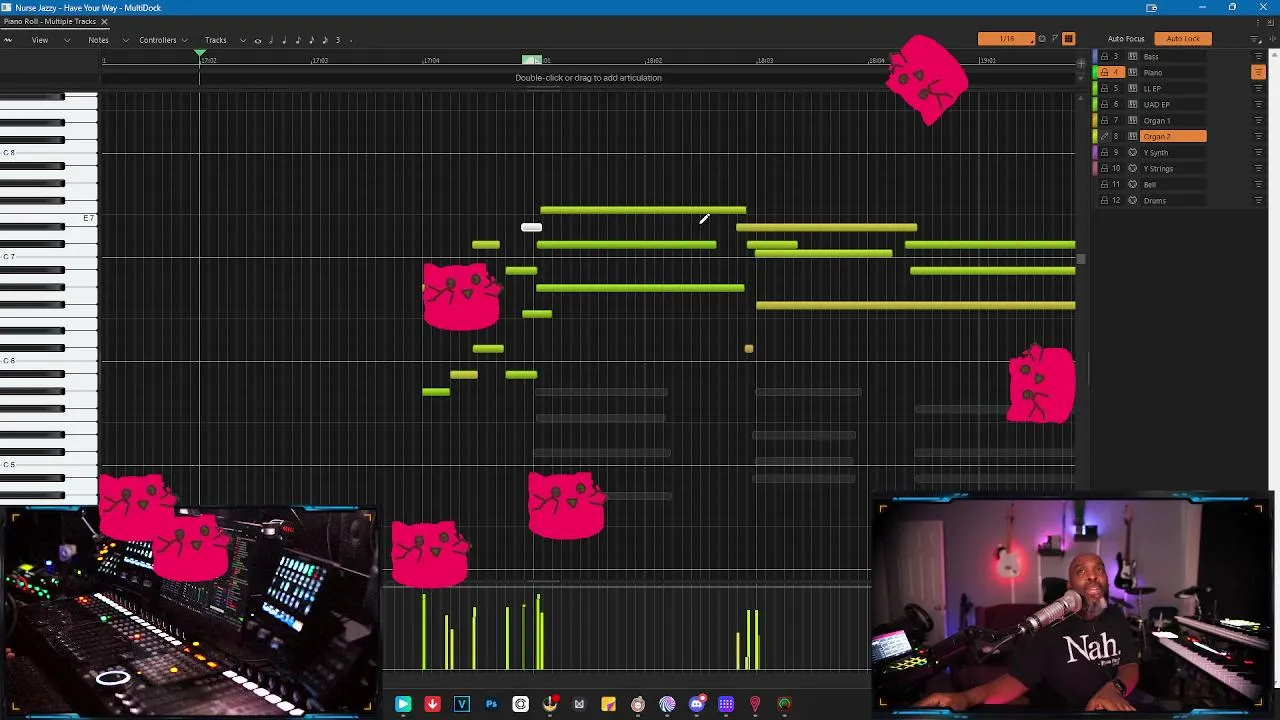Toggle the snap-to-grid icon
The width and height of the screenshot is (1280, 720).
(x=1068, y=39)
